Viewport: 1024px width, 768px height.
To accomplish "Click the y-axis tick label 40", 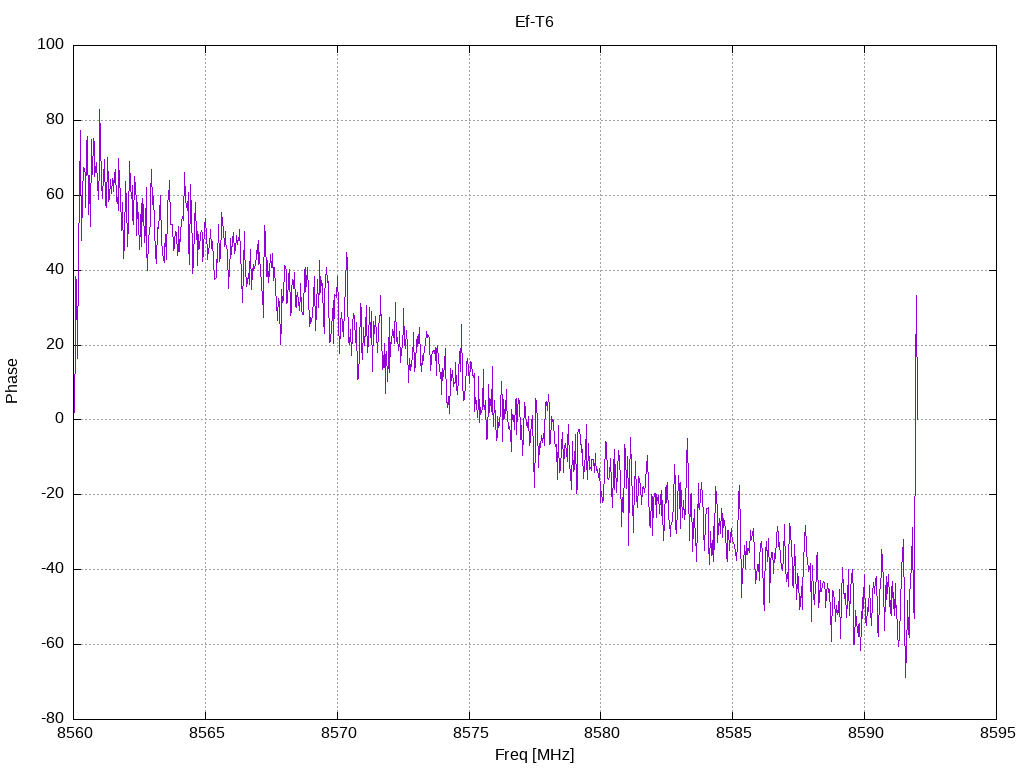I will pos(56,269).
